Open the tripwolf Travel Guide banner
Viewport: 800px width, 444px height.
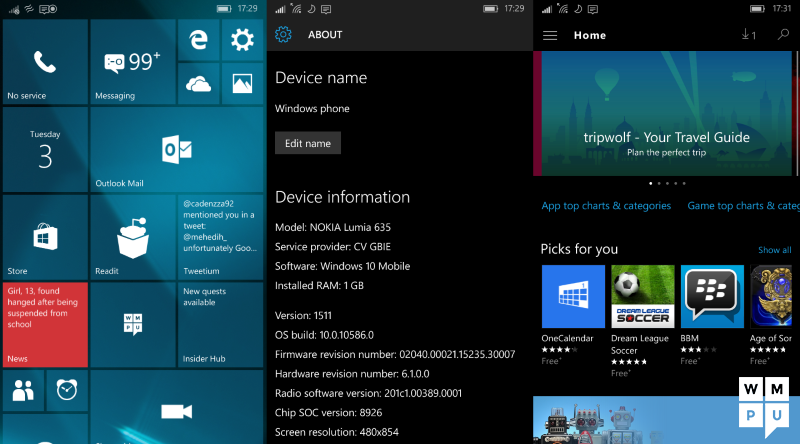click(x=666, y=113)
